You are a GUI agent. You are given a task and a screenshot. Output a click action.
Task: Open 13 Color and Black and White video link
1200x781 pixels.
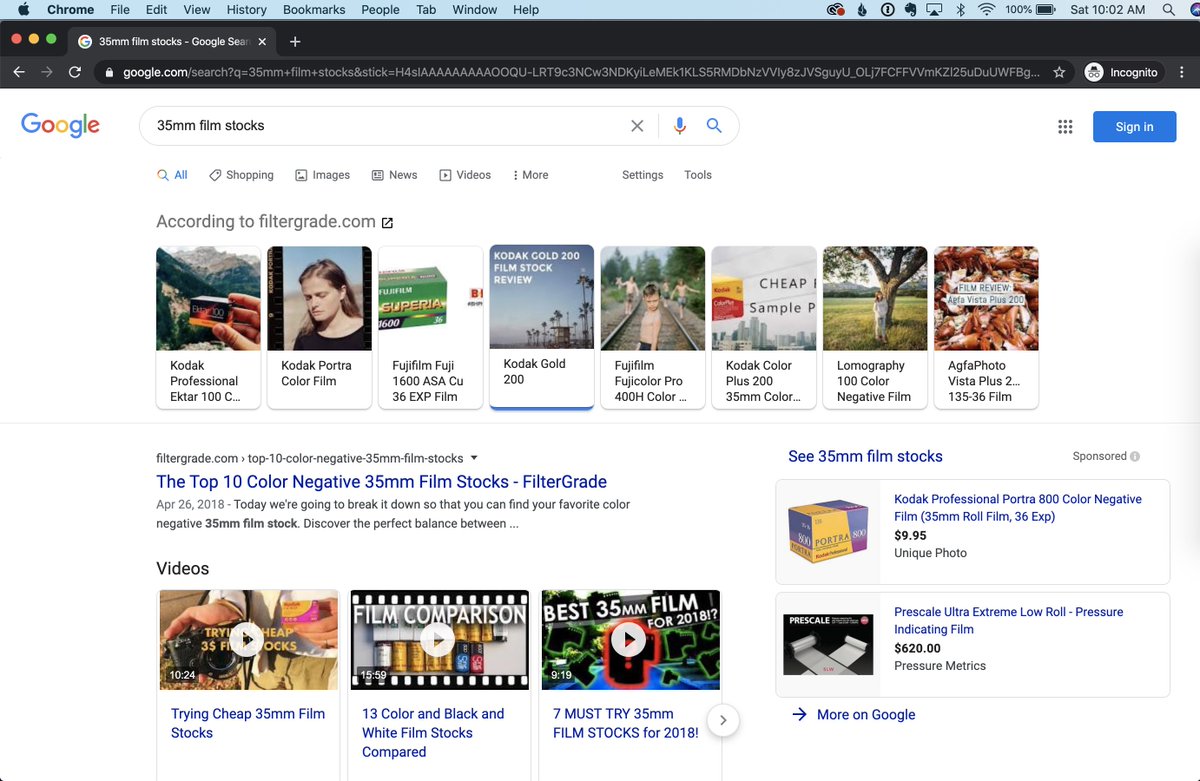pyautogui.click(x=433, y=733)
